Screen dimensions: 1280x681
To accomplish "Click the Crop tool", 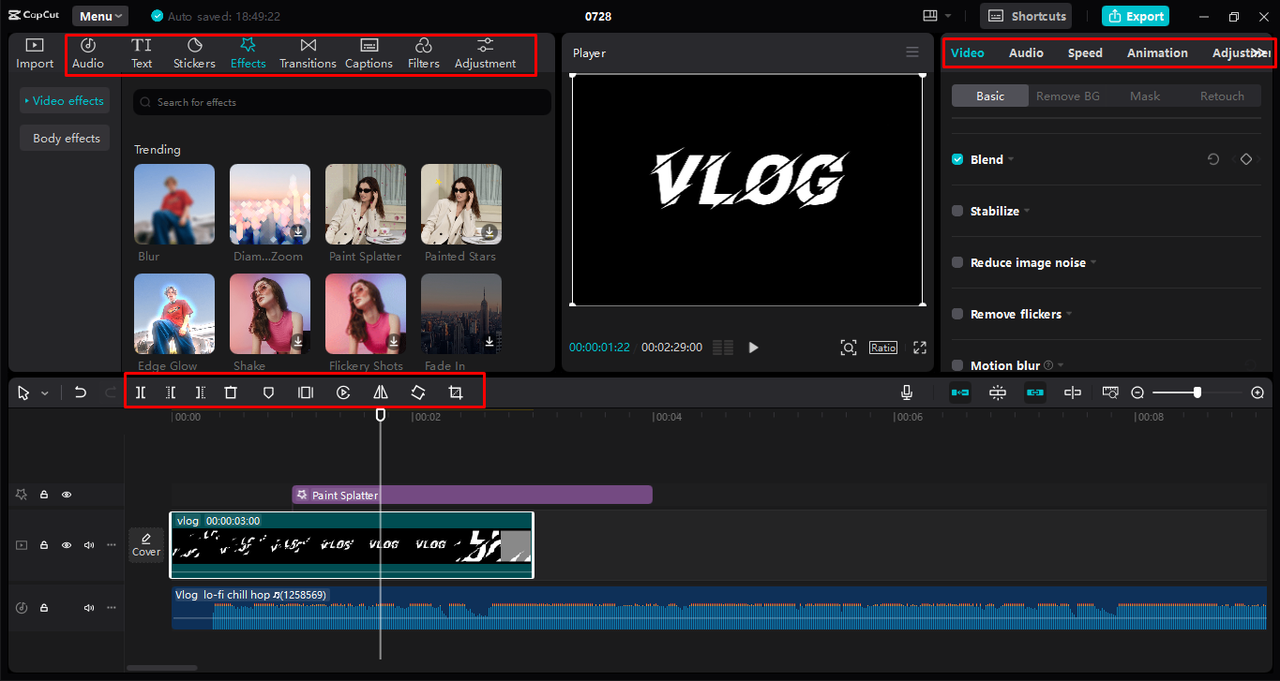I will click(456, 393).
